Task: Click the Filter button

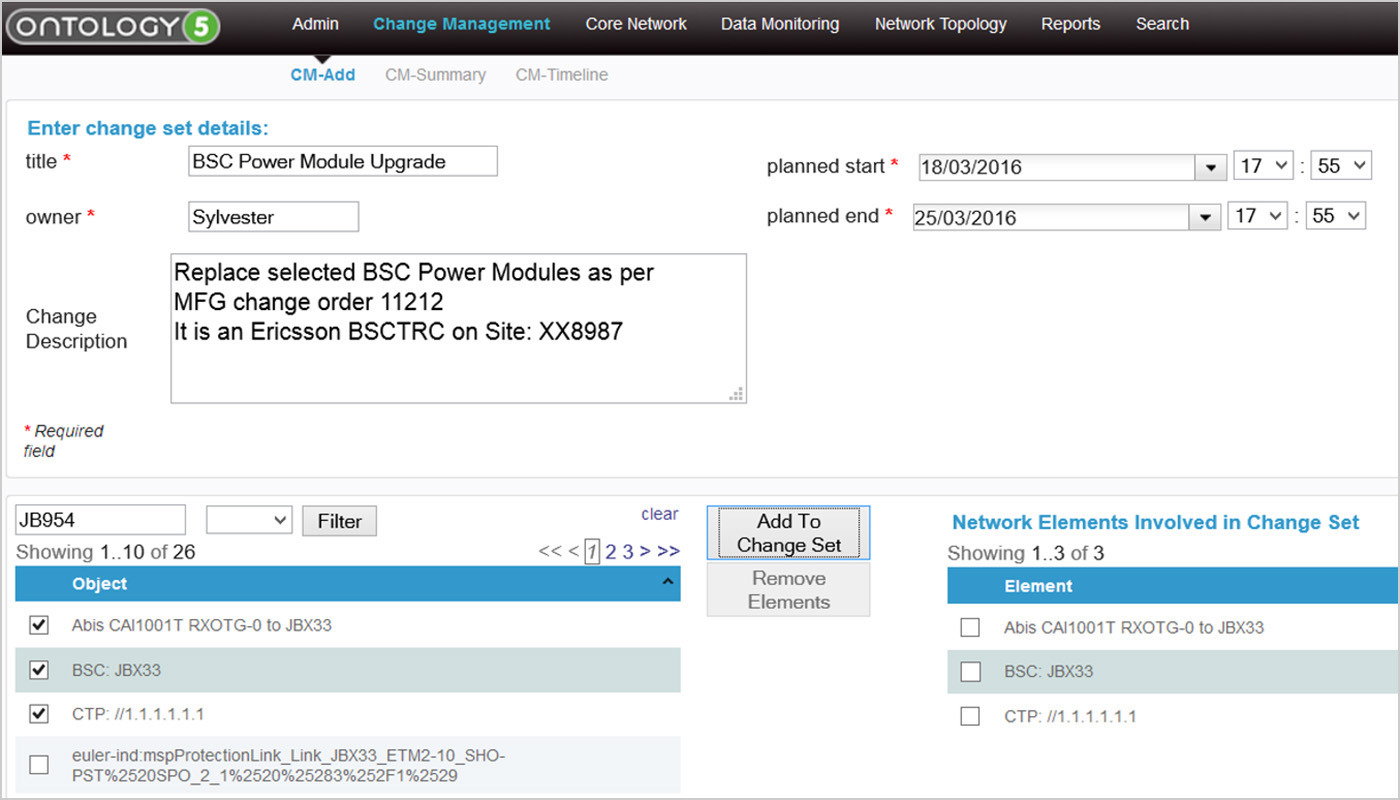Action: coord(339,521)
